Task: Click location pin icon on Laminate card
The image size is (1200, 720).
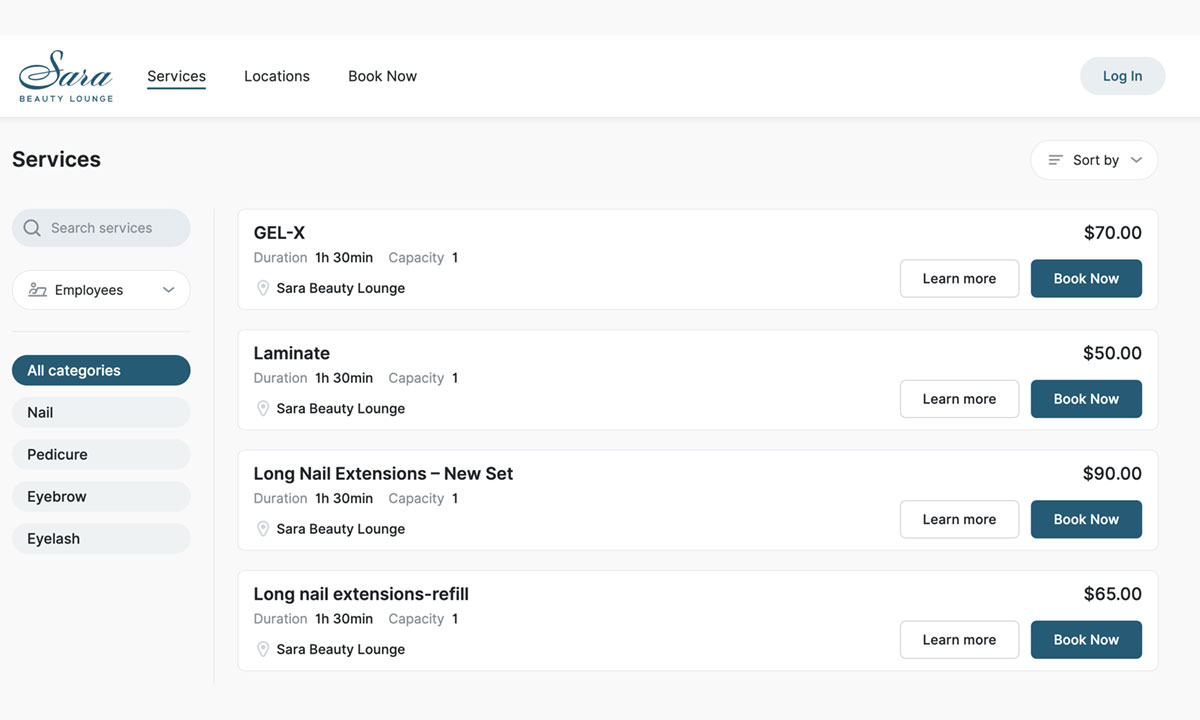Action: pyautogui.click(x=263, y=408)
